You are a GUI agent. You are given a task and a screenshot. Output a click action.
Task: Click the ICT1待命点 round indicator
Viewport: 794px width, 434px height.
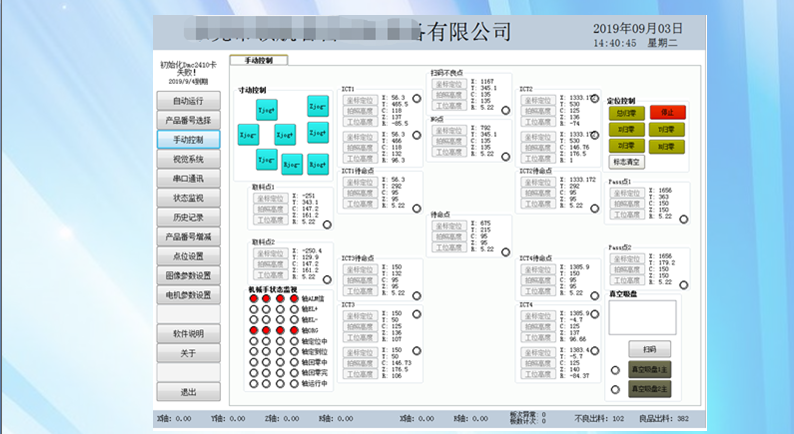pyautogui.click(x=416, y=208)
